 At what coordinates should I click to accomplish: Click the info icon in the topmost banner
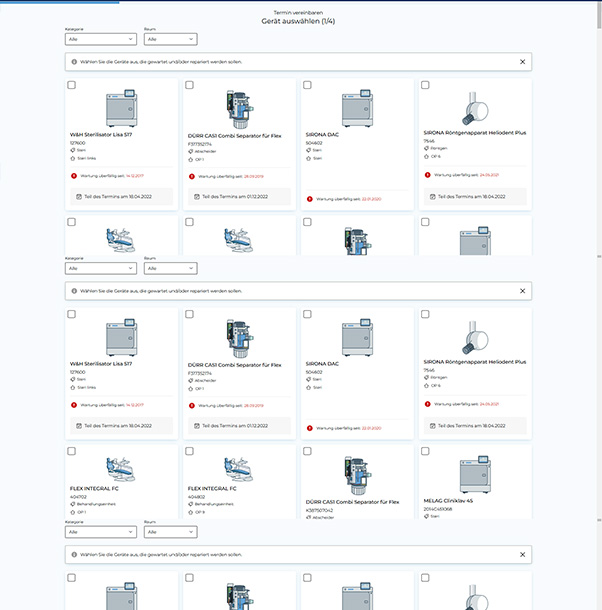click(x=74, y=62)
